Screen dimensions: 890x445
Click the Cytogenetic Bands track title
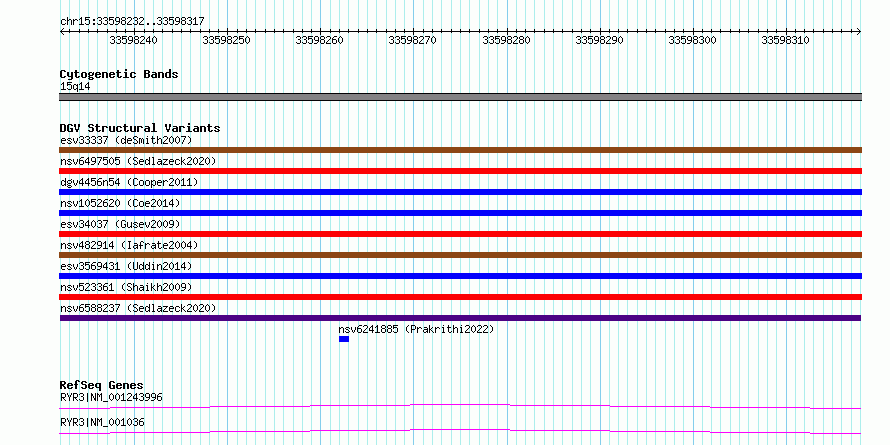pos(119,74)
